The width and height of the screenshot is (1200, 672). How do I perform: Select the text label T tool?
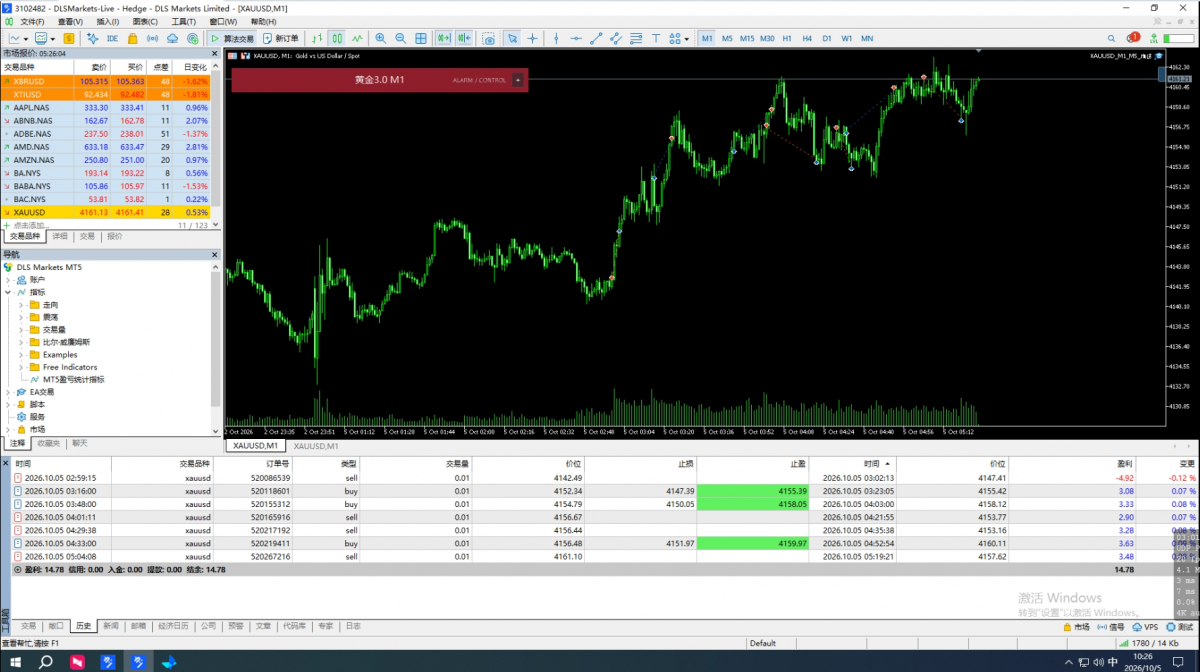[654, 38]
